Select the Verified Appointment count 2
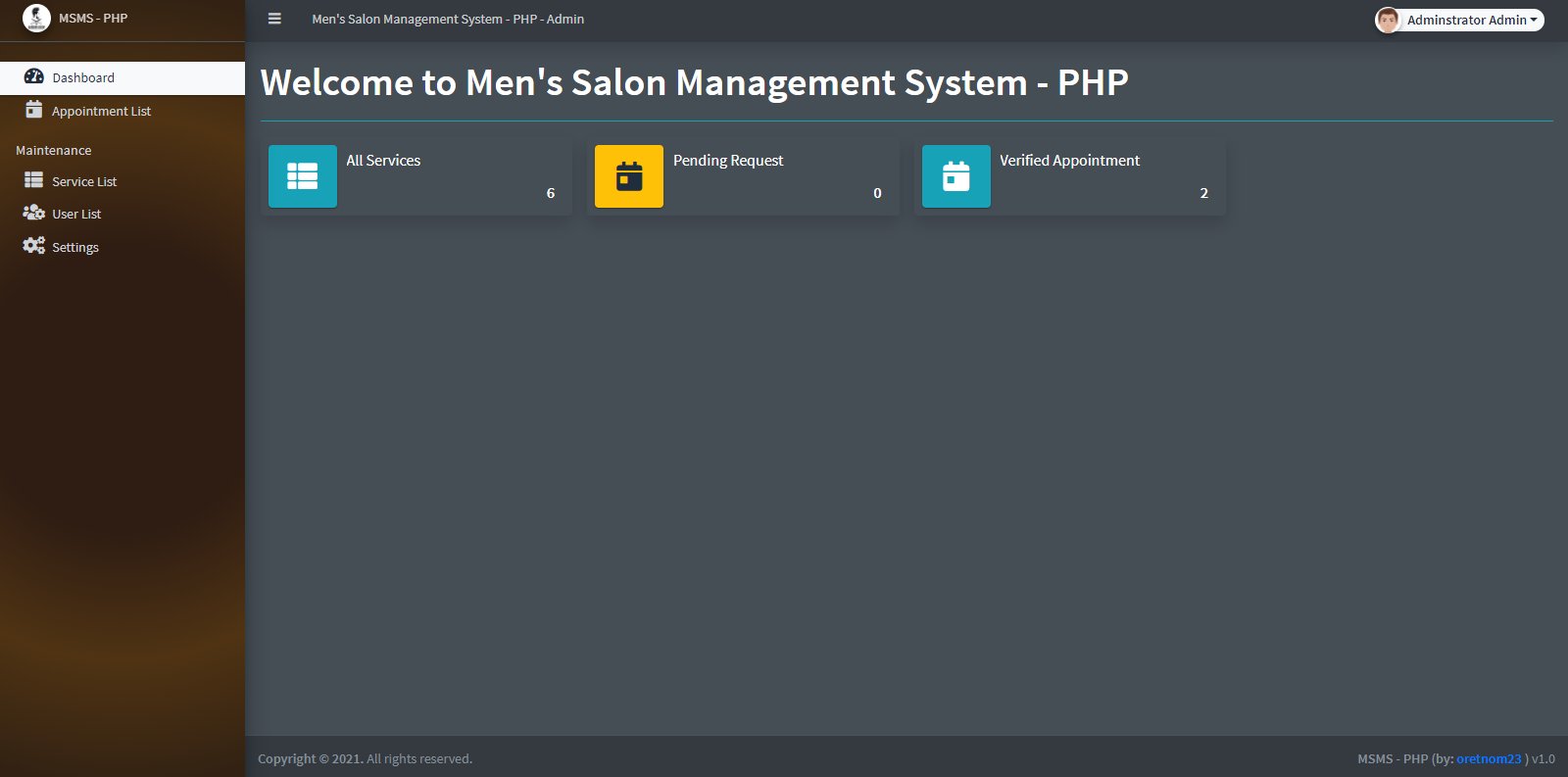 pyautogui.click(x=1204, y=193)
